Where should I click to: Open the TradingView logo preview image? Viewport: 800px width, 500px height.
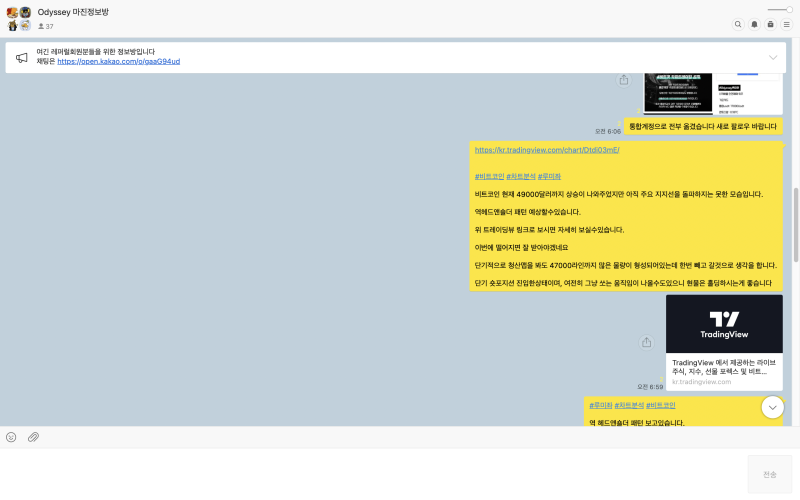724,324
